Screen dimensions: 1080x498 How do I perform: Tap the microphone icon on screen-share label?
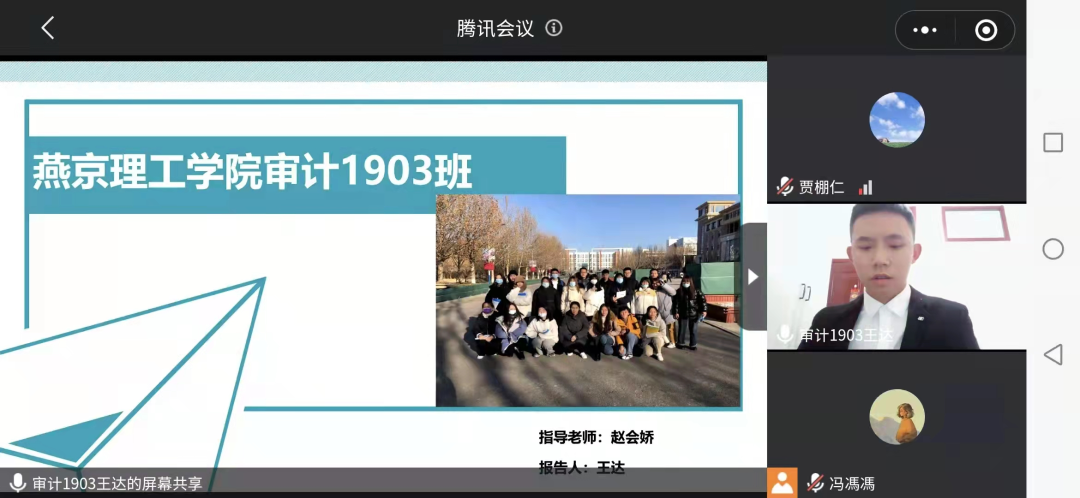[17, 483]
